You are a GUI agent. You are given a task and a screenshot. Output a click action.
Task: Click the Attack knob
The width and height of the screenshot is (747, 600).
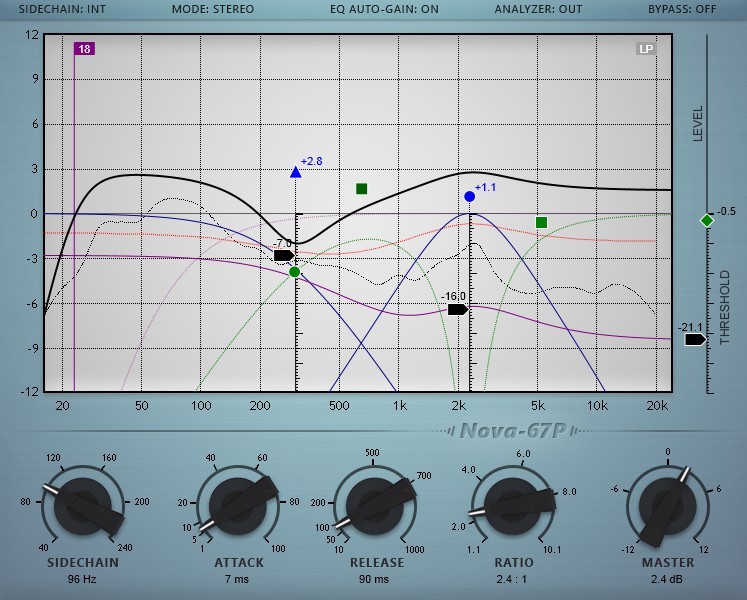coord(239,505)
